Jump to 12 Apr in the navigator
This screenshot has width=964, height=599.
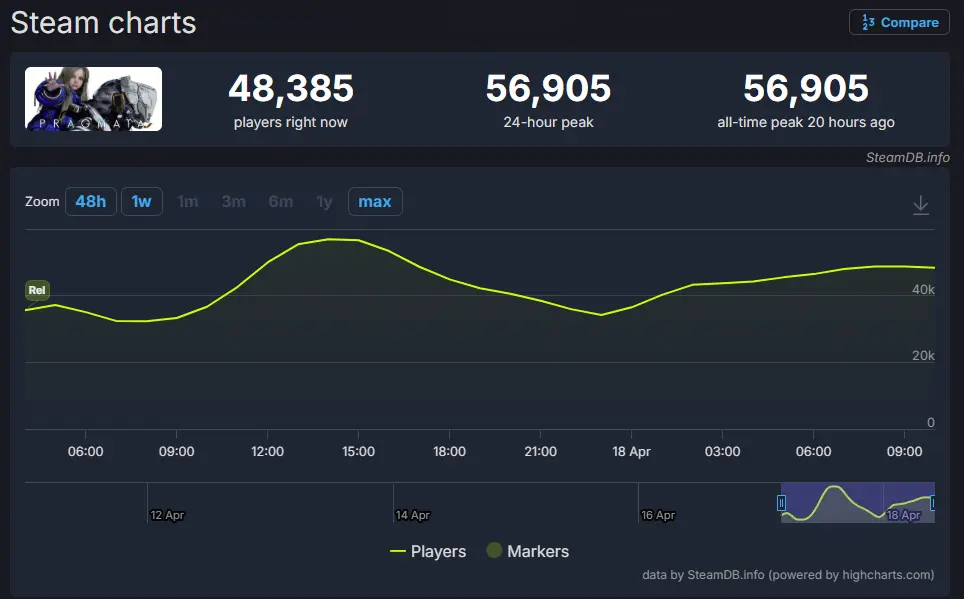[167, 515]
